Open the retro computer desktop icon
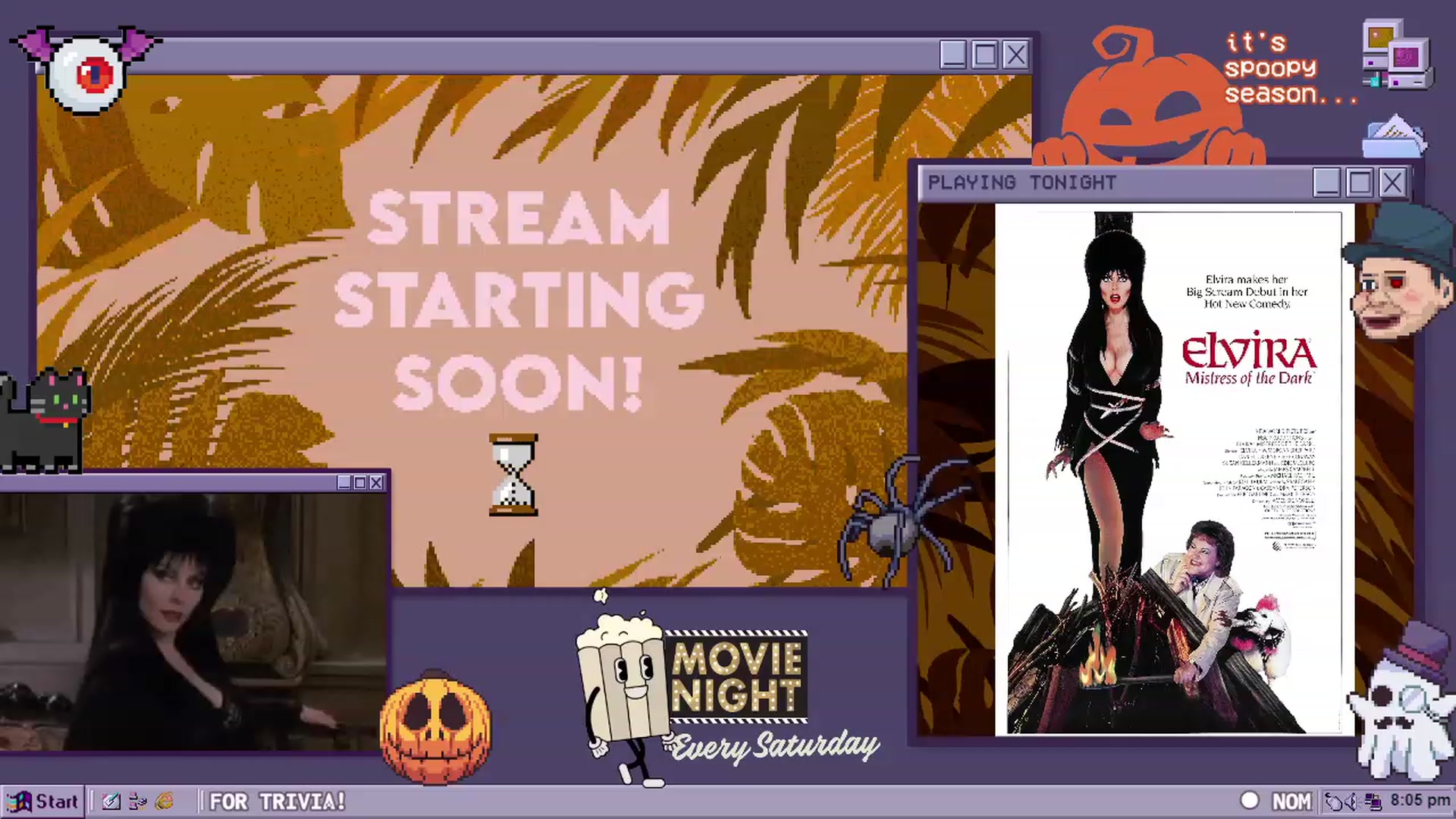Image resolution: width=1456 pixels, height=819 pixels. click(x=1397, y=55)
